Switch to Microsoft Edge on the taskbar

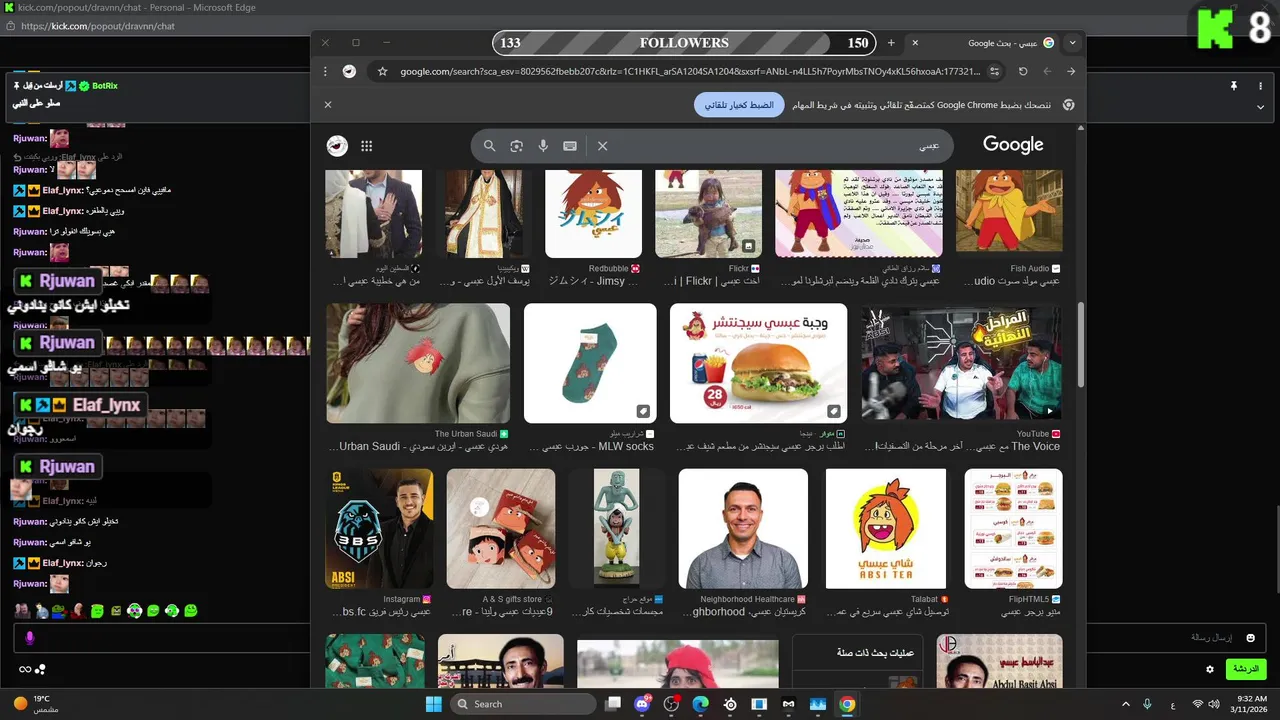pos(700,704)
